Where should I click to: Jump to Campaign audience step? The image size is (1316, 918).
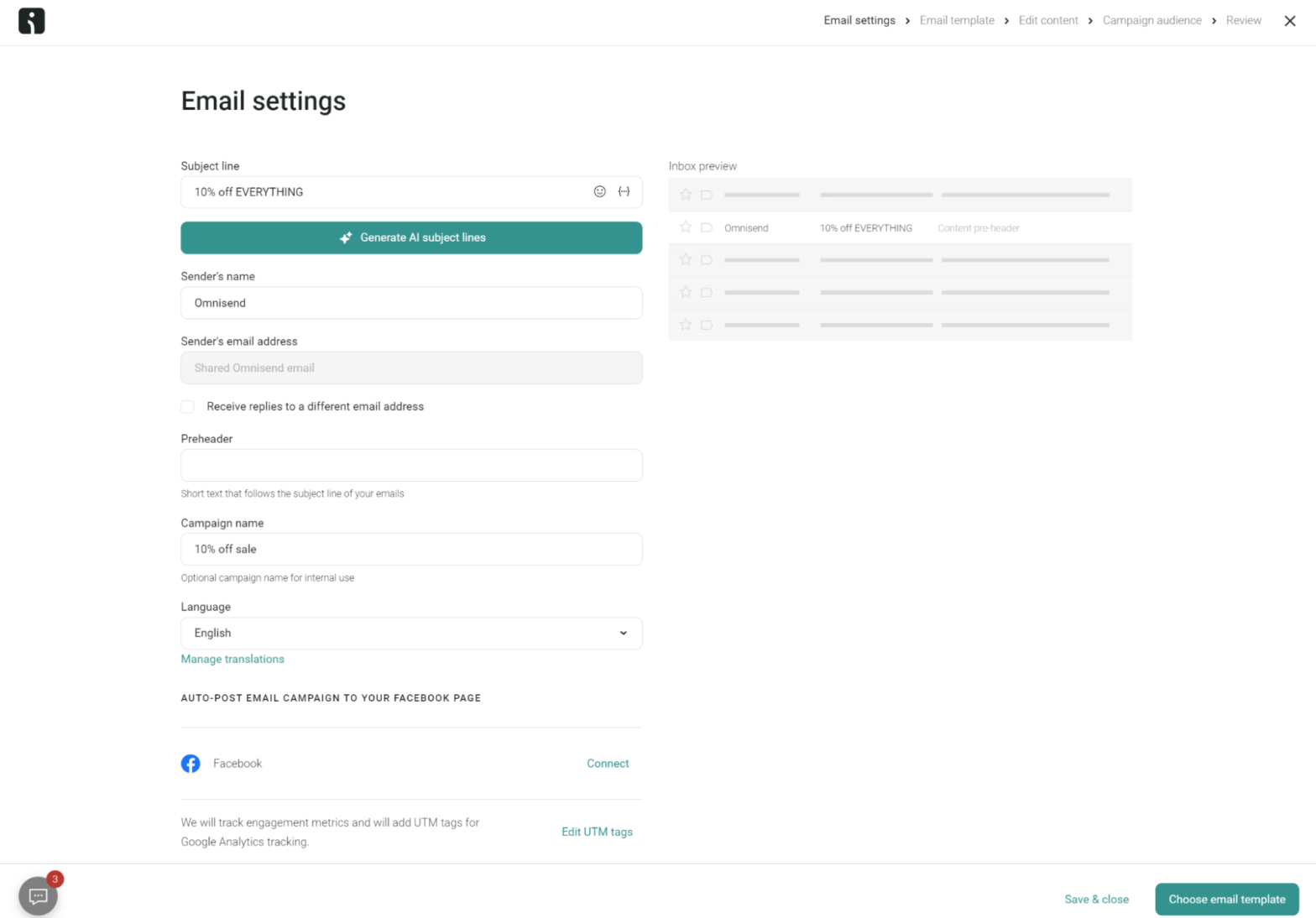click(x=1151, y=20)
